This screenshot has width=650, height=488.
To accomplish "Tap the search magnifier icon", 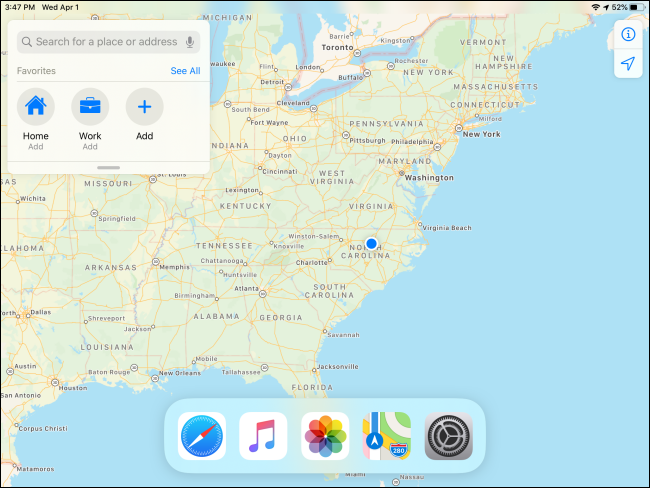I will (x=27, y=42).
